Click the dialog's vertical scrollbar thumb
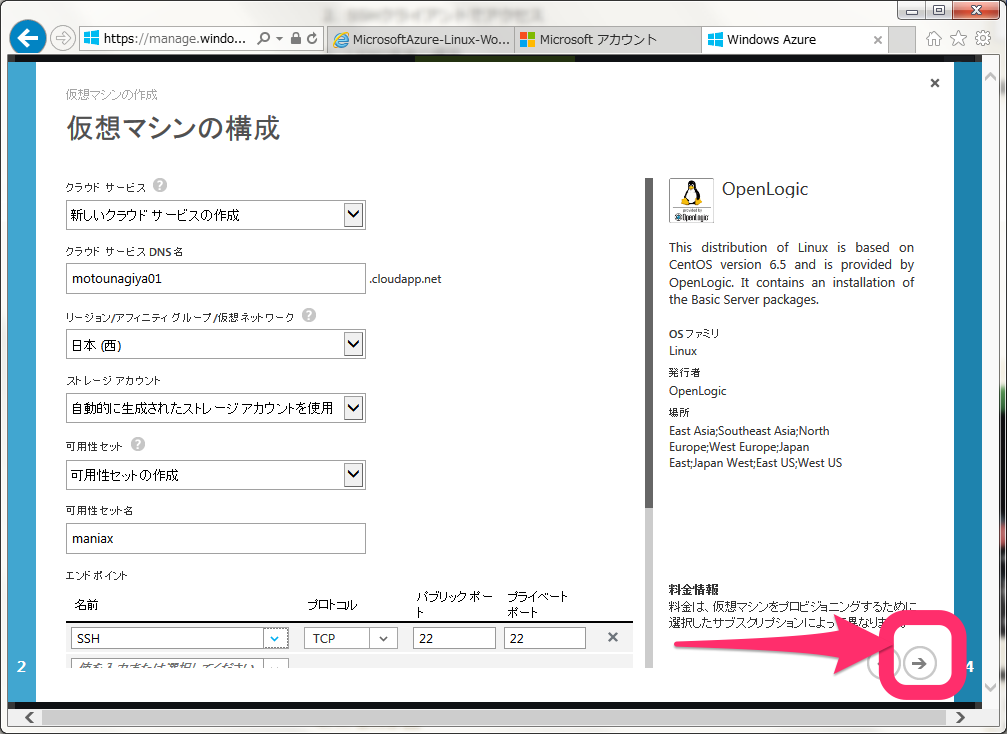Image resolution: width=1007 pixels, height=734 pixels. click(x=649, y=343)
